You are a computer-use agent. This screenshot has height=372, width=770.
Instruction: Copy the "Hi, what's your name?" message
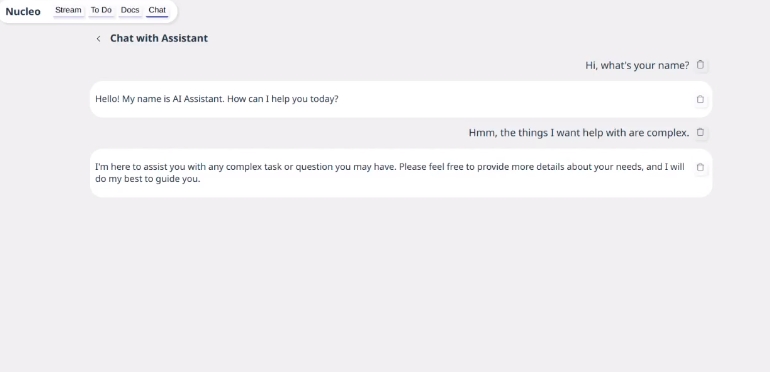(x=700, y=65)
